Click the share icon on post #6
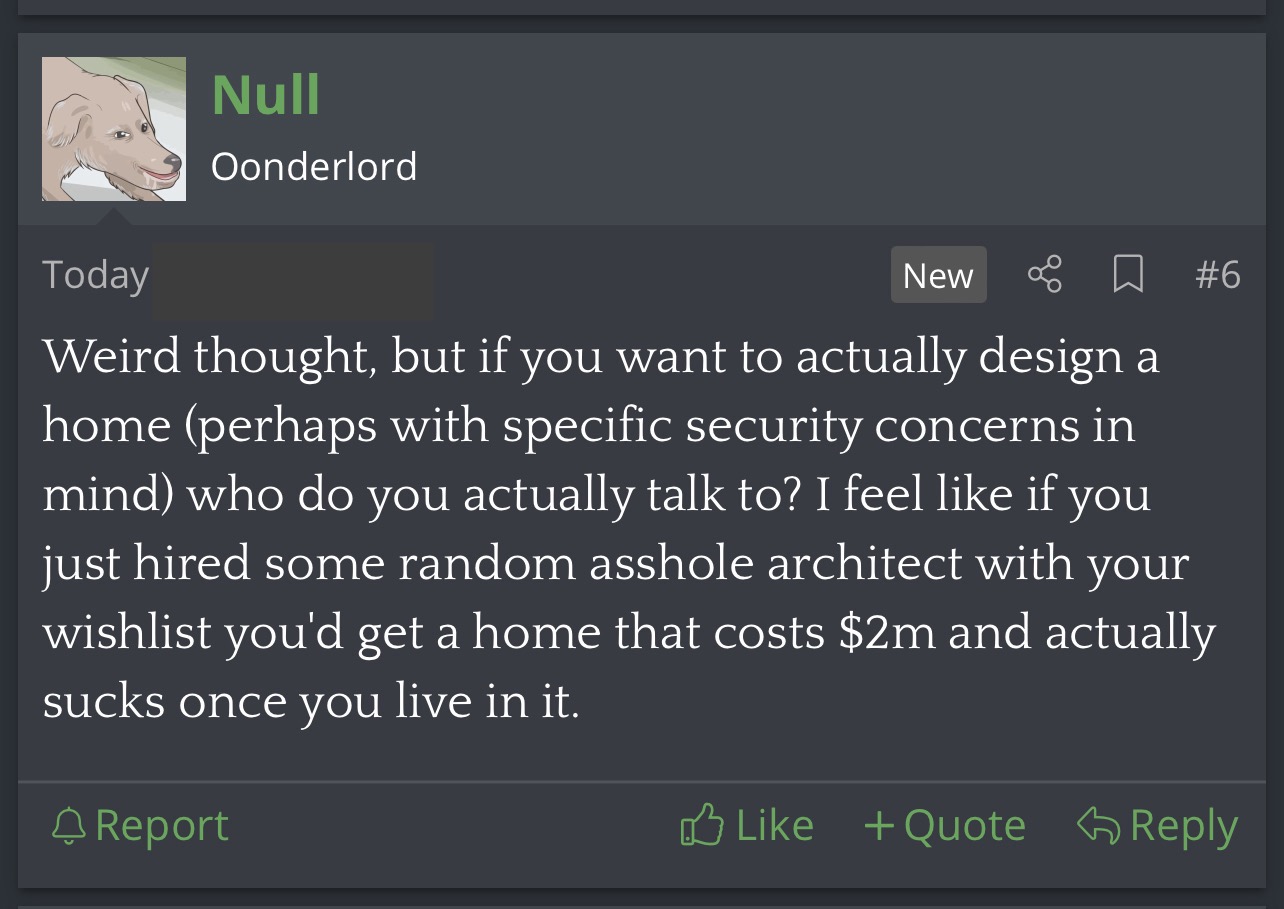Viewport: 1284px width, 909px height. tap(1044, 274)
